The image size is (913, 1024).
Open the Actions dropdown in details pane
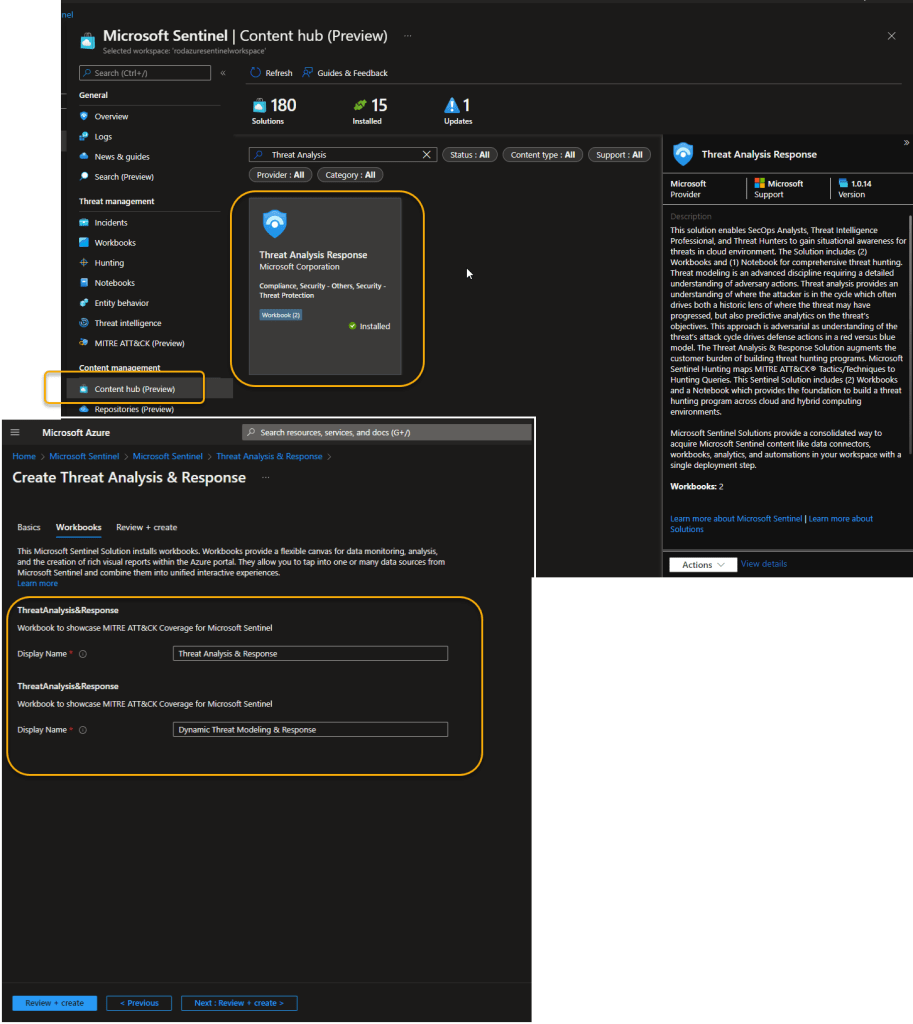pos(703,565)
